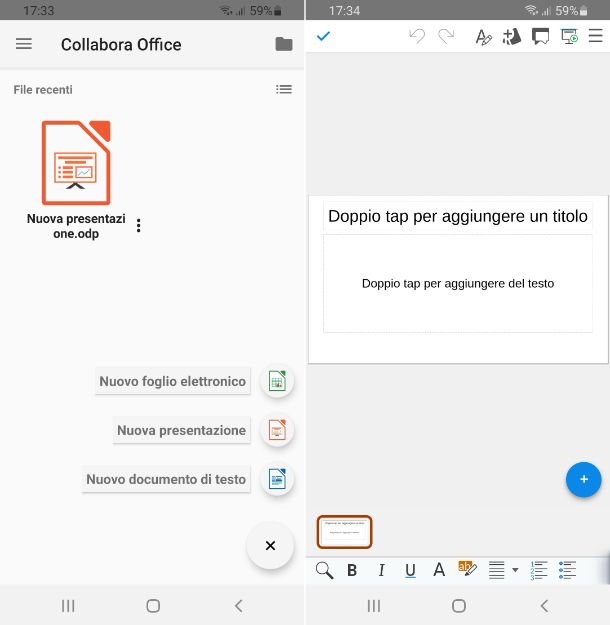Undo the last action
Screen dimensions: 610x625
click(417, 36)
